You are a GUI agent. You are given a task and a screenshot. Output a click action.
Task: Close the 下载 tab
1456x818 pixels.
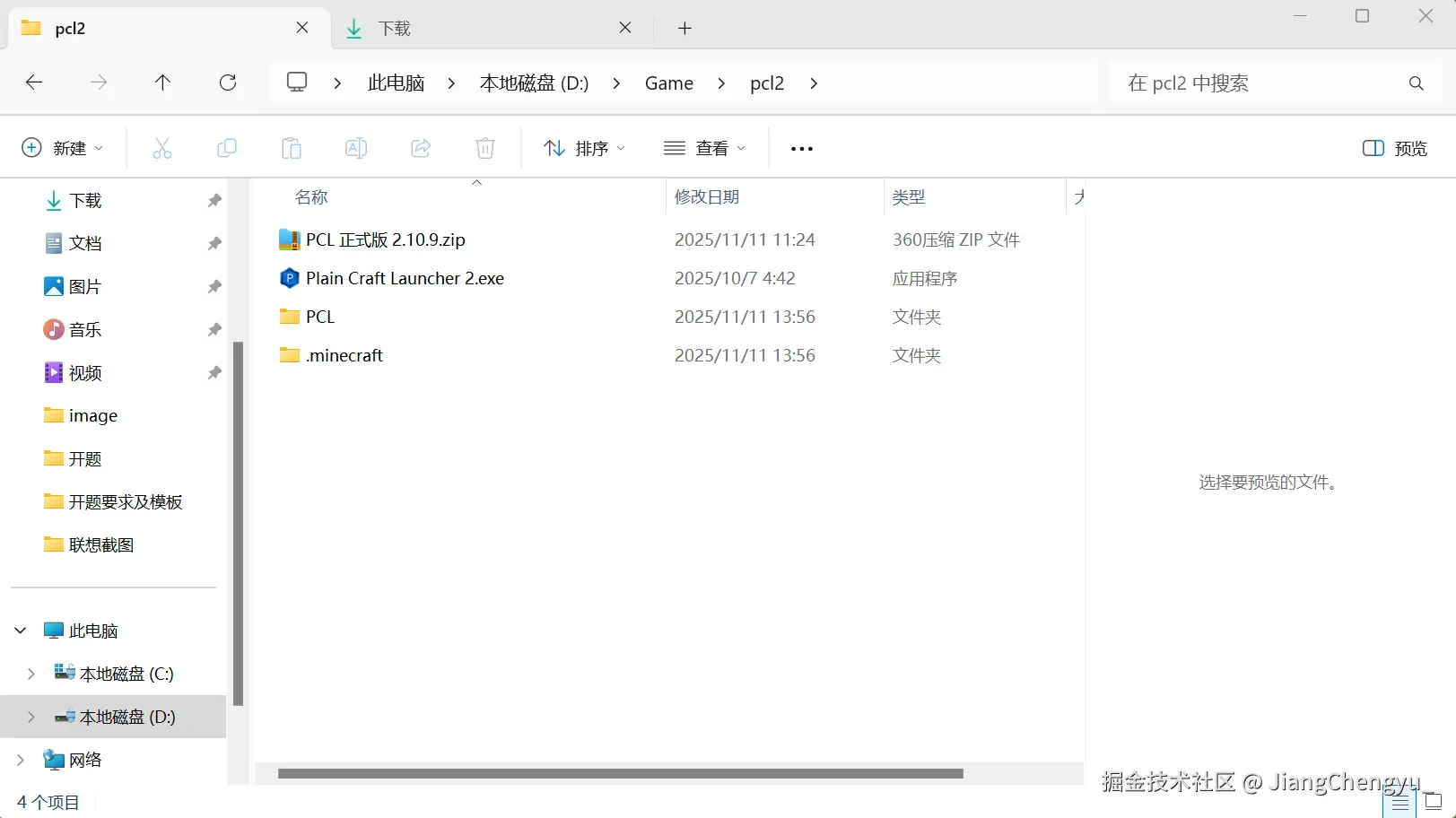pyautogui.click(x=625, y=28)
